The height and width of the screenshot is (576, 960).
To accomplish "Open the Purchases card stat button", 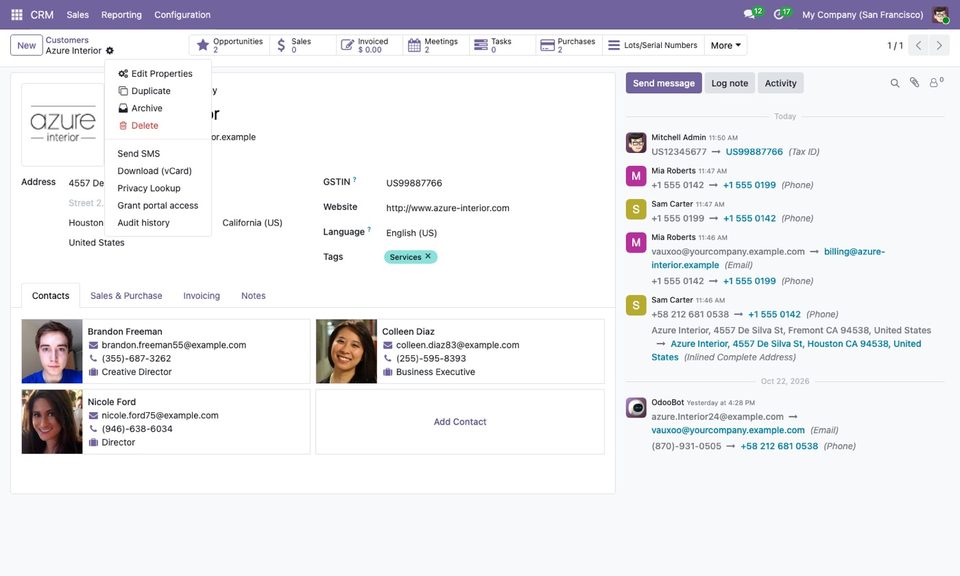I will click(x=569, y=45).
